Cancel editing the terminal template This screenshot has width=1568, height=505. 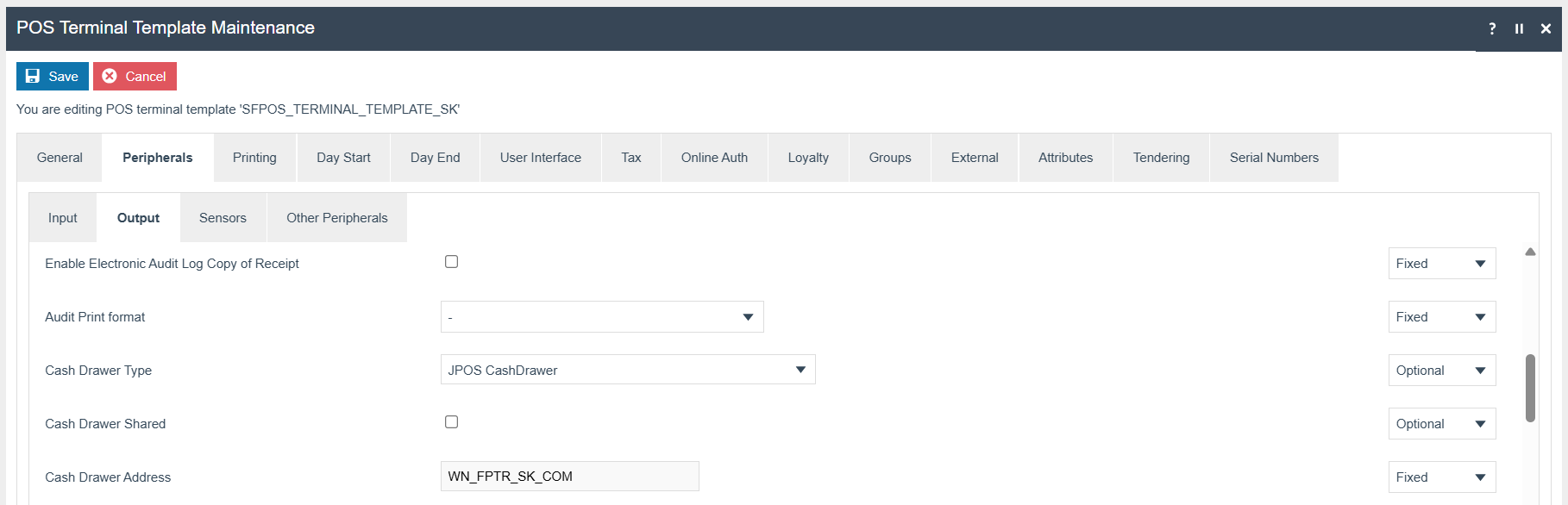click(135, 76)
